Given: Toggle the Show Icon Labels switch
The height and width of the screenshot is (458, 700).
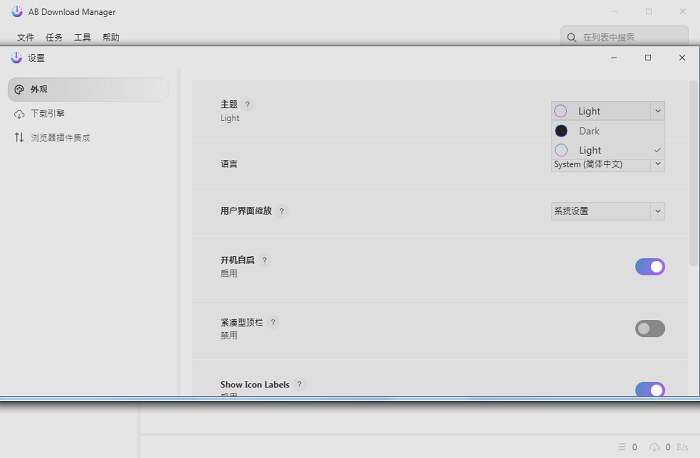Looking at the screenshot, I should coord(650,389).
